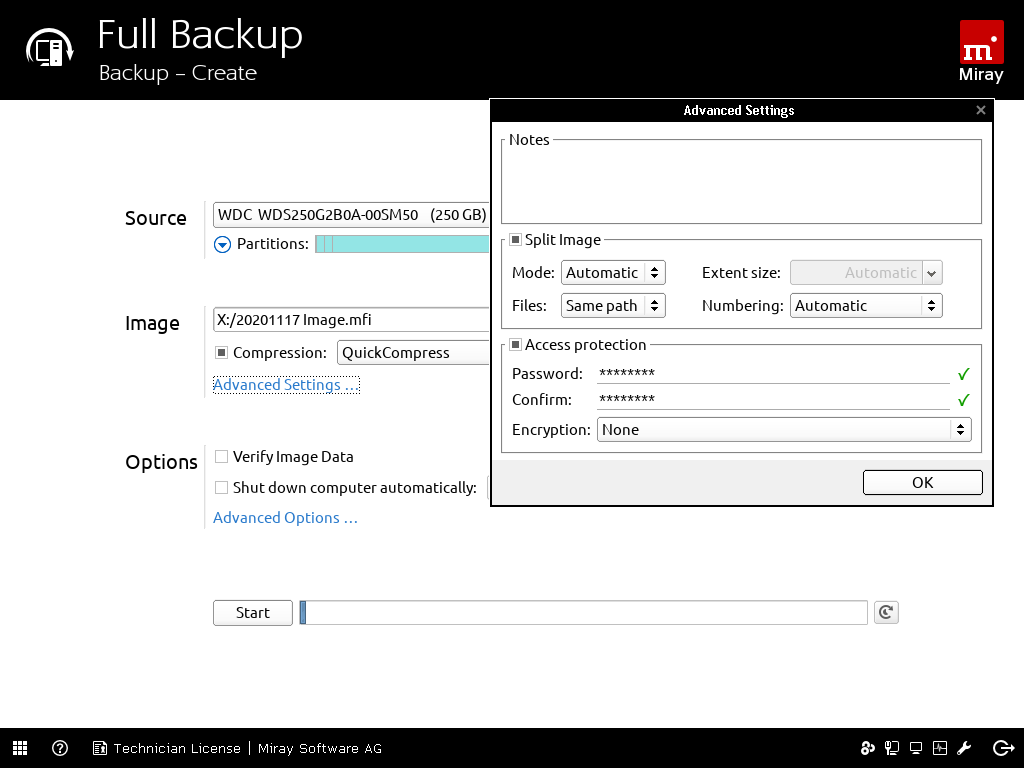The height and width of the screenshot is (768, 1024).
Task: Click the network settings icon in bottom bar
Action: click(890, 748)
